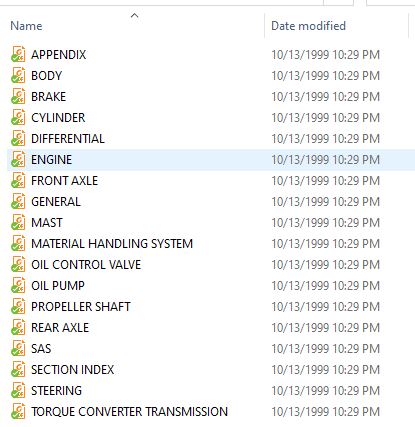Viewport: 415px width, 427px height.
Task: Select the highlighted ENGINE file name
Action: 52,160
